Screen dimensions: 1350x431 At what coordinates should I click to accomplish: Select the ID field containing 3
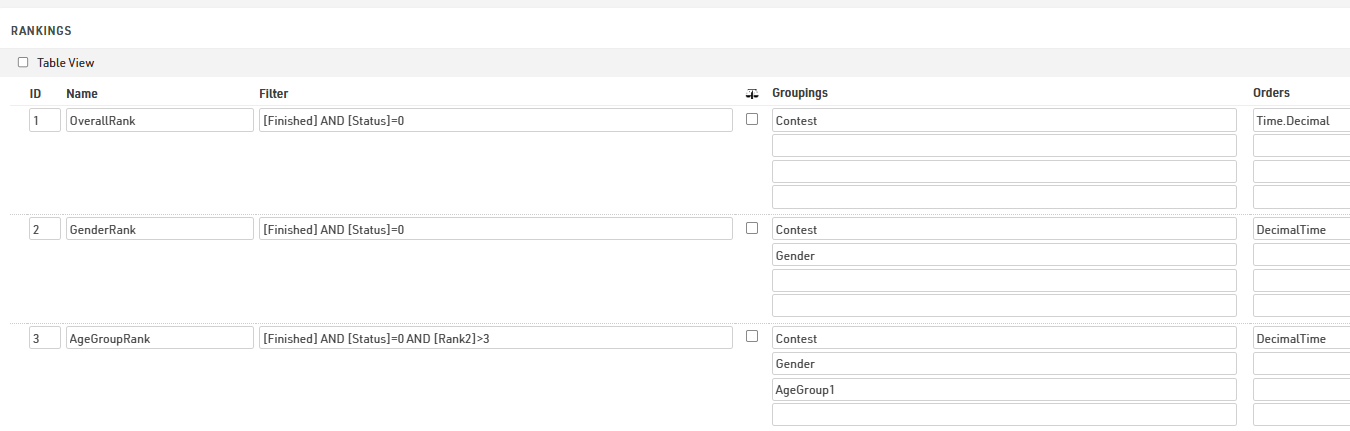click(44, 338)
